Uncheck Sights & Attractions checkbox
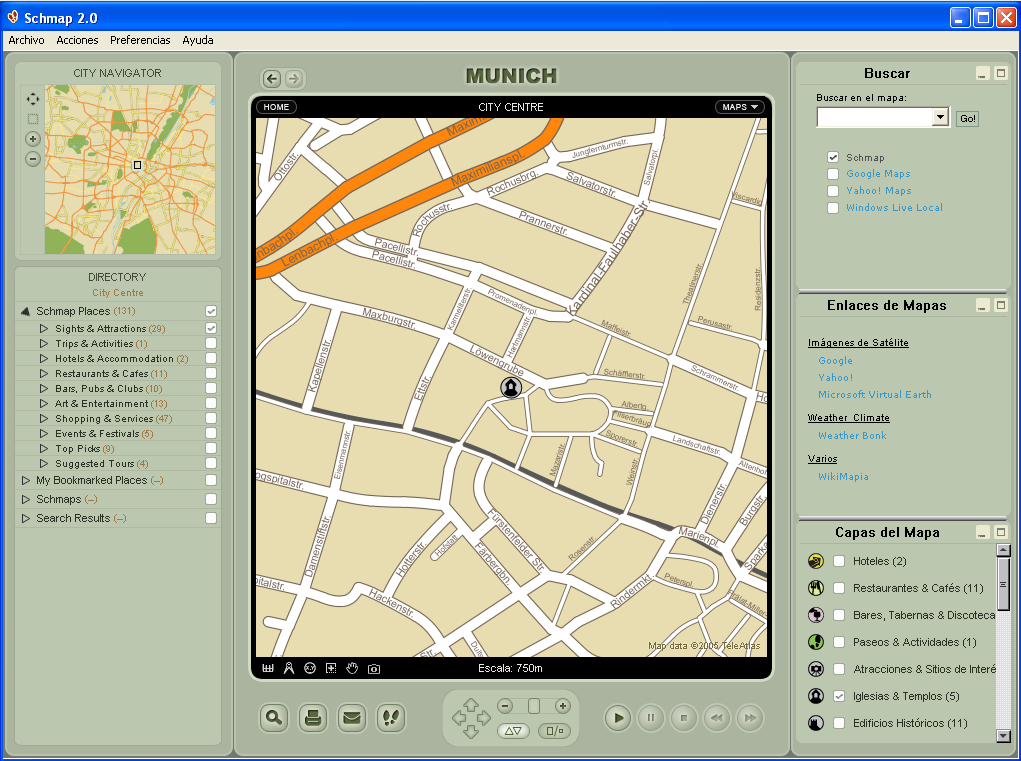This screenshot has width=1021, height=761. coord(211,328)
